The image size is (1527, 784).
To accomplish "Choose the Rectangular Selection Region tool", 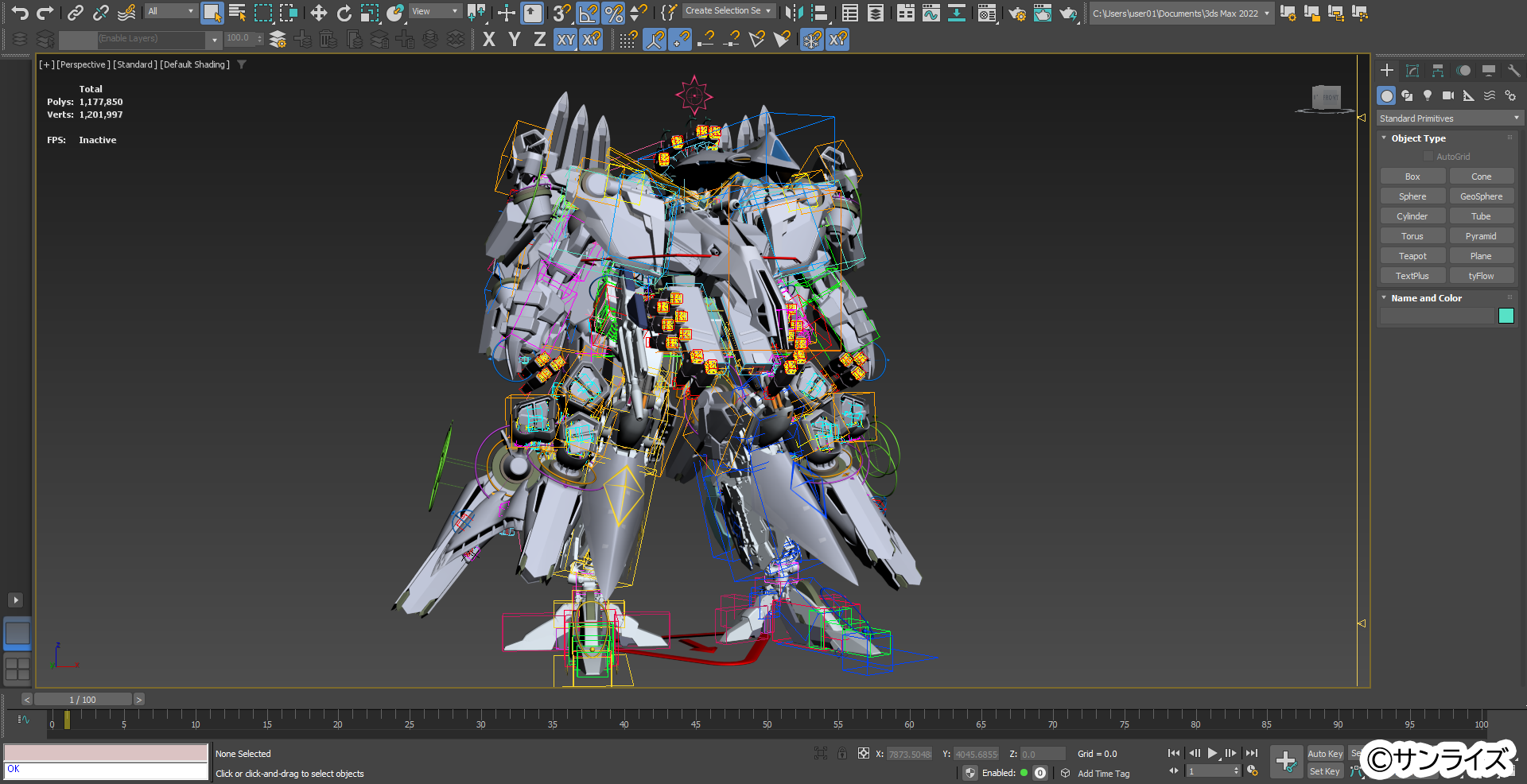I will (262, 13).
